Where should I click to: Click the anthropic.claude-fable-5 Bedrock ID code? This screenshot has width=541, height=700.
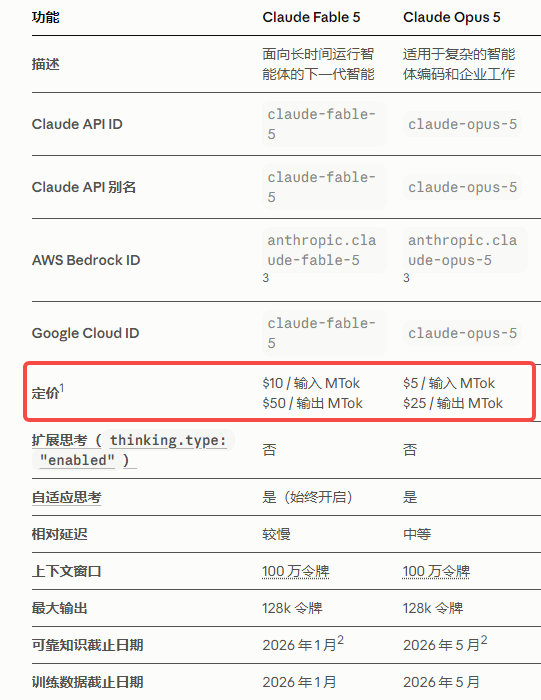click(324, 250)
